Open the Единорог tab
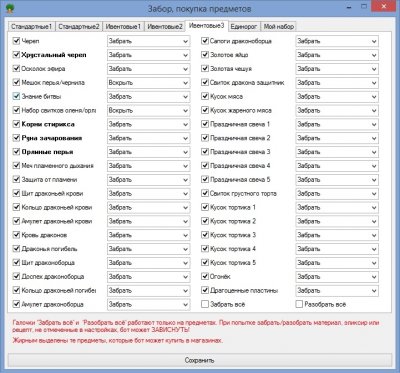The width and height of the screenshot is (400, 373). tap(244, 27)
